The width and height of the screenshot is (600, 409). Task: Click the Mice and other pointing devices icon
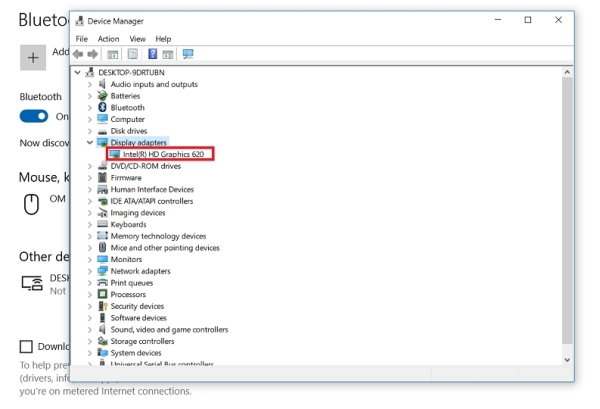[102, 248]
